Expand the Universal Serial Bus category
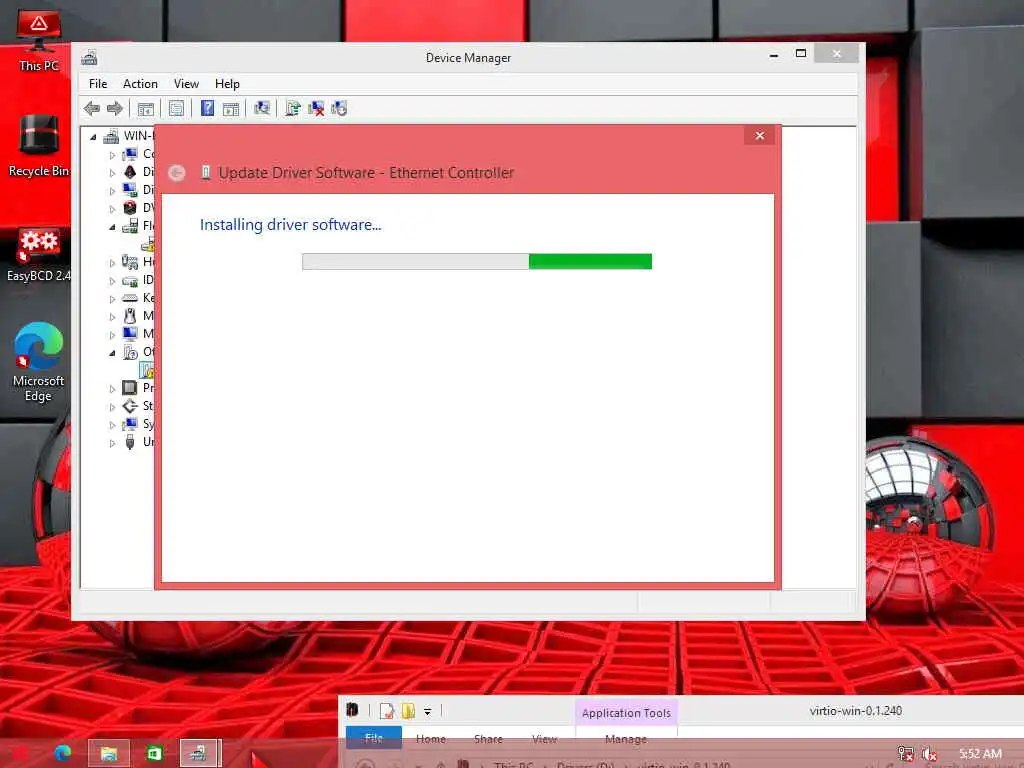Image resolution: width=1024 pixels, height=768 pixels. [x=112, y=443]
